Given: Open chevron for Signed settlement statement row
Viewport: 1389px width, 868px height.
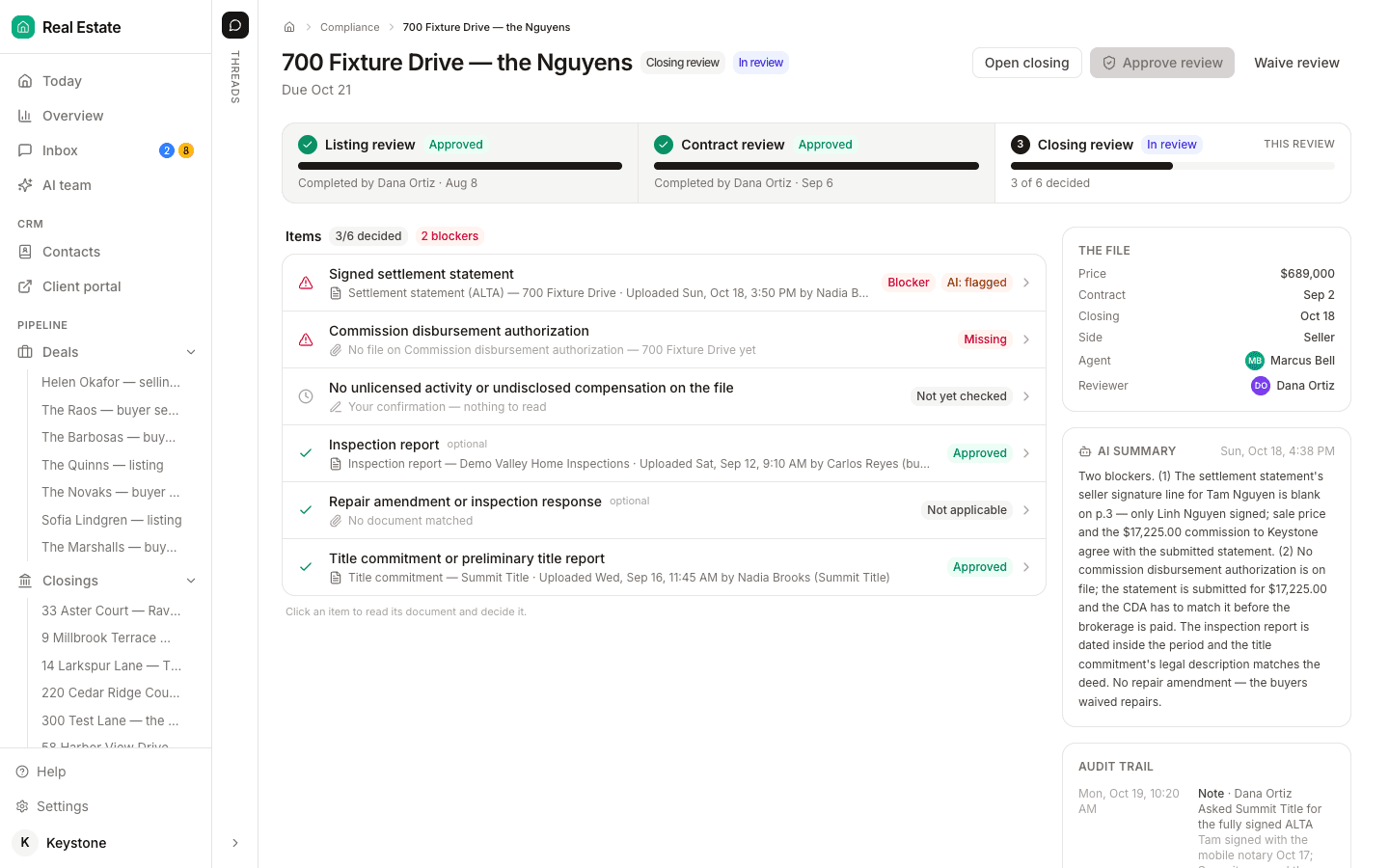Looking at the screenshot, I should [x=1026, y=283].
